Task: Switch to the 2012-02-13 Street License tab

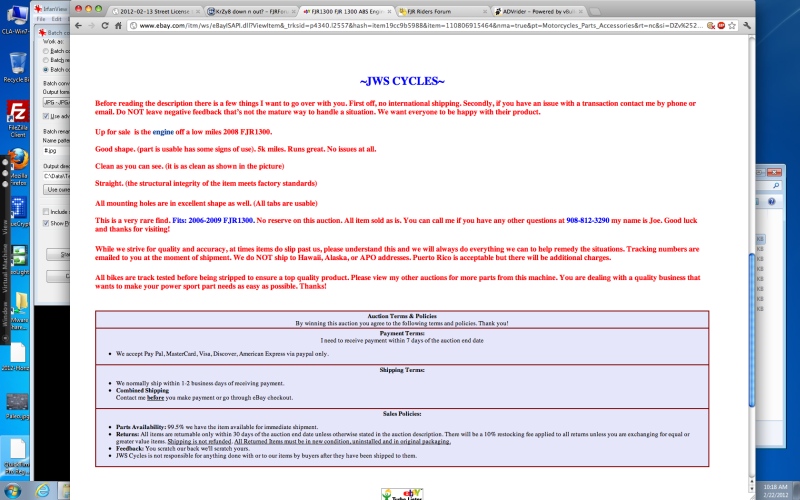Action: 155,11
